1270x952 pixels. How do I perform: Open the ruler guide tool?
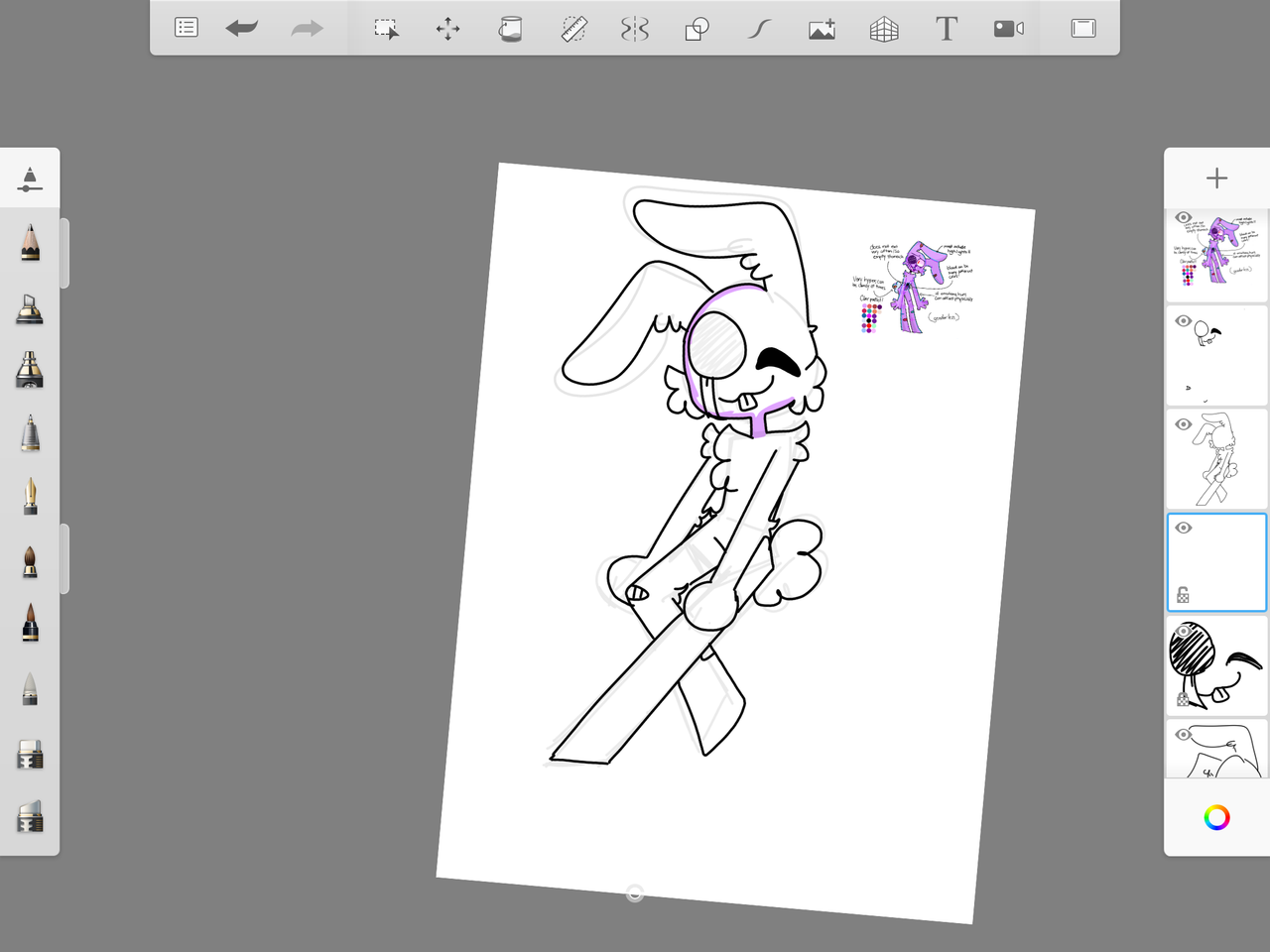573,29
